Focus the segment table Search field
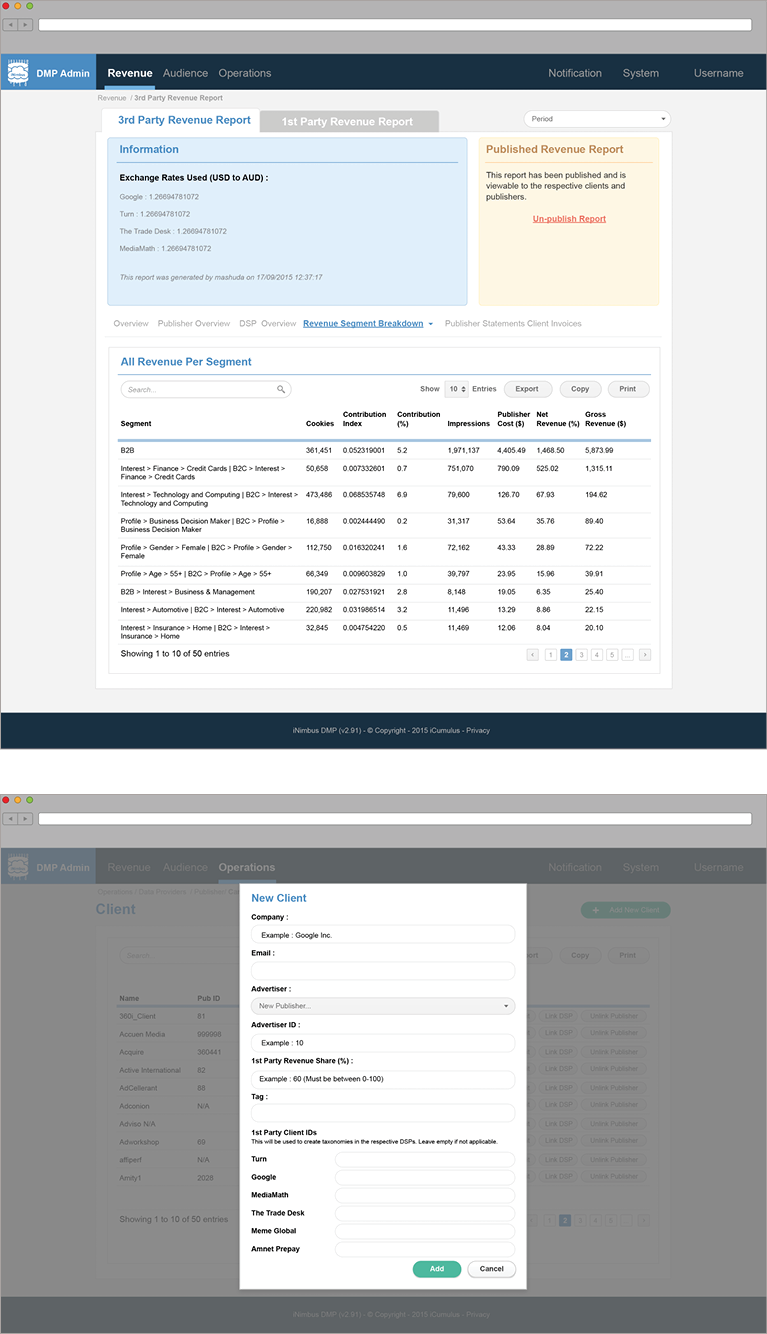The image size is (767, 1334). pos(206,389)
